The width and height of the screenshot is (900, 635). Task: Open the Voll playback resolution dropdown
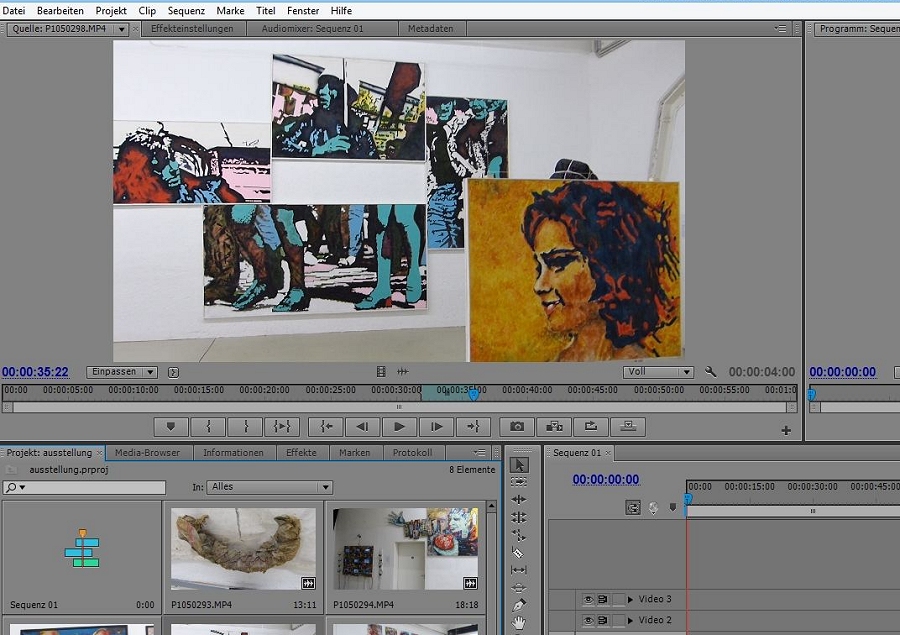(x=658, y=372)
